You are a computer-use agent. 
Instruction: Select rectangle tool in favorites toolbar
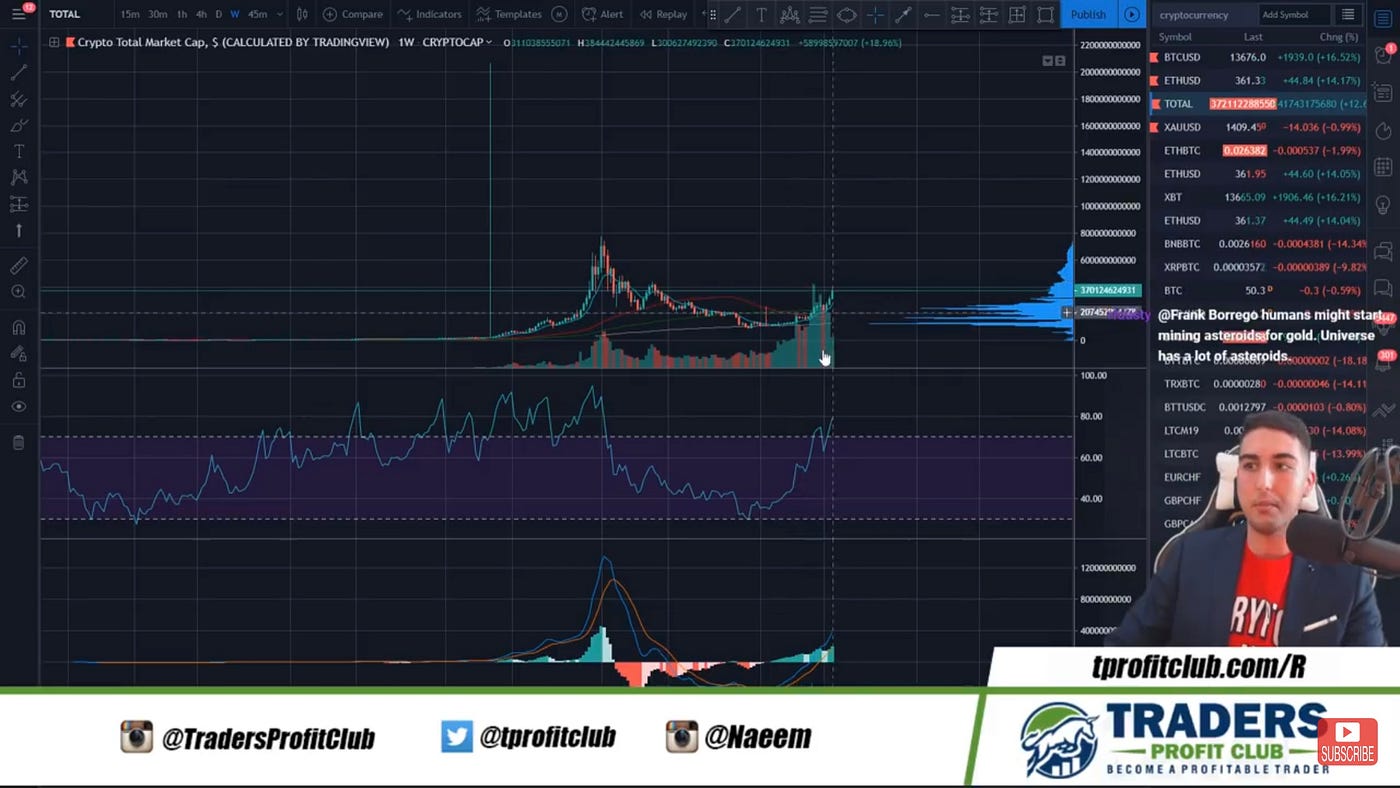[x=1045, y=14]
